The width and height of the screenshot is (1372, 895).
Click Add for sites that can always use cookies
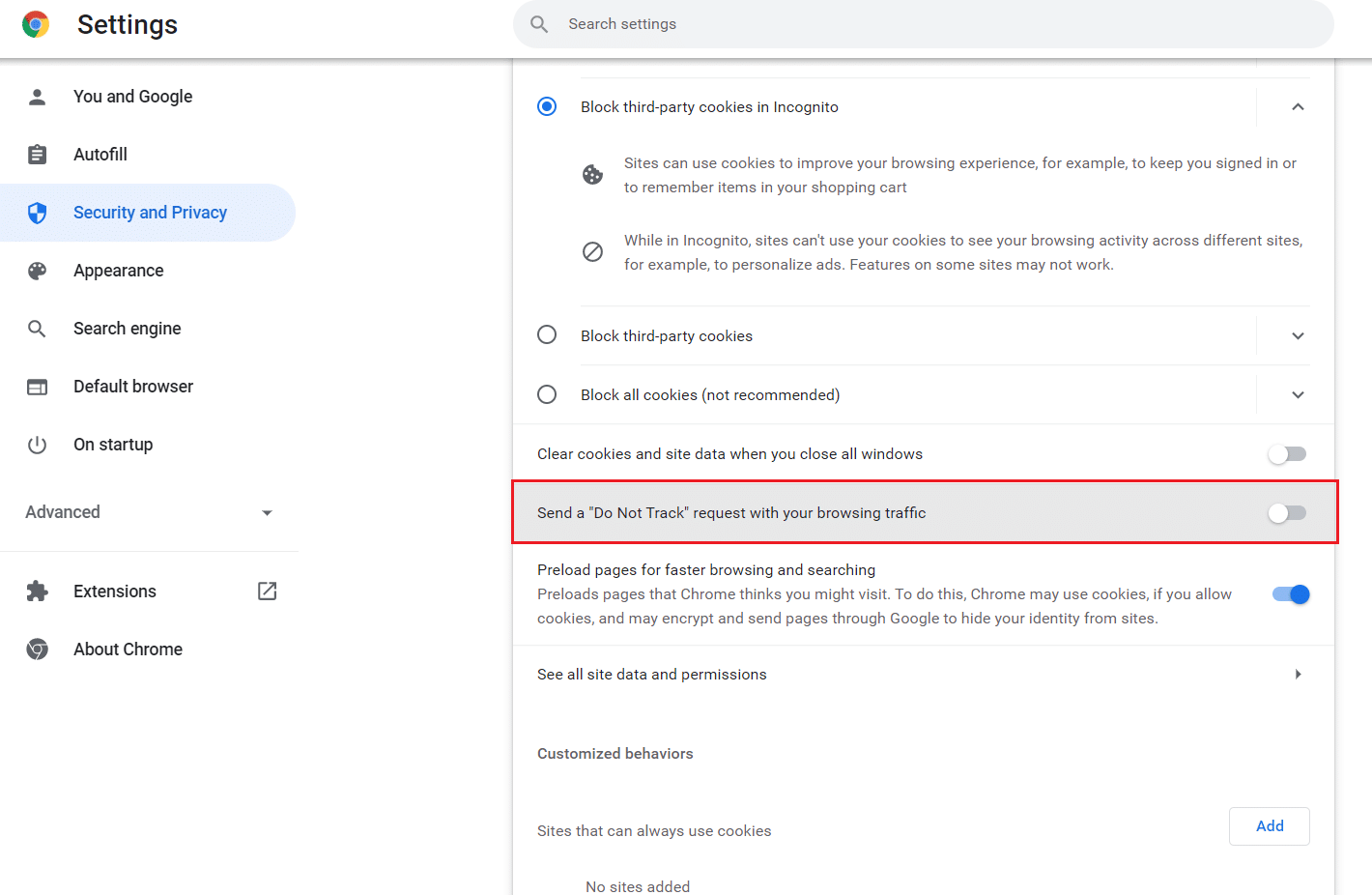point(1270,826)
